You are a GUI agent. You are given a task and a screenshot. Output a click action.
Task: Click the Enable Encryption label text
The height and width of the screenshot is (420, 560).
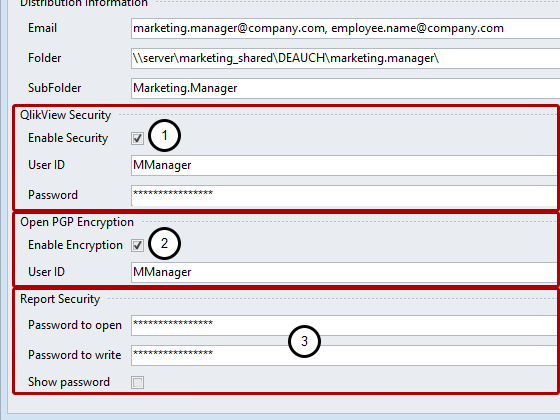coord(75,245)
